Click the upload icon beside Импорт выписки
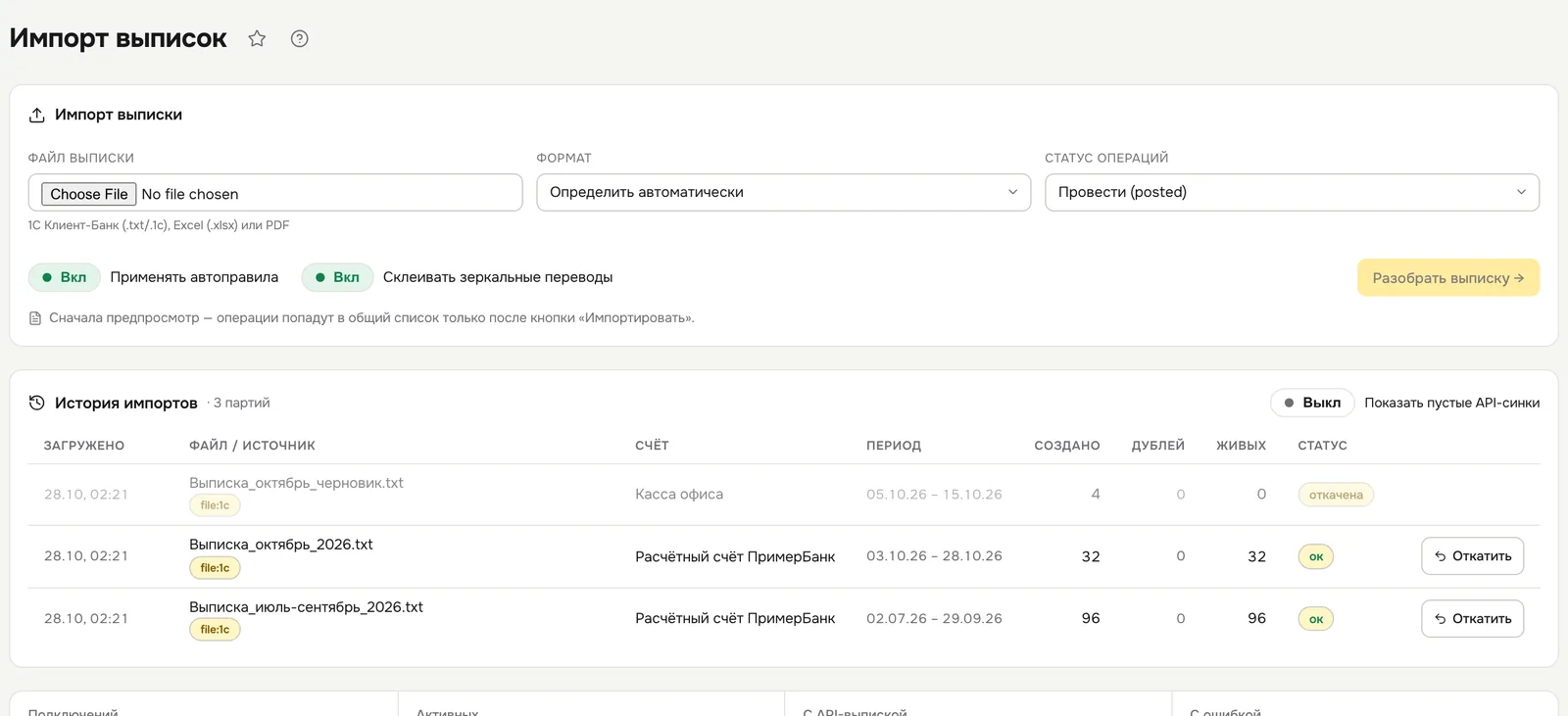 tap(37, 116)
